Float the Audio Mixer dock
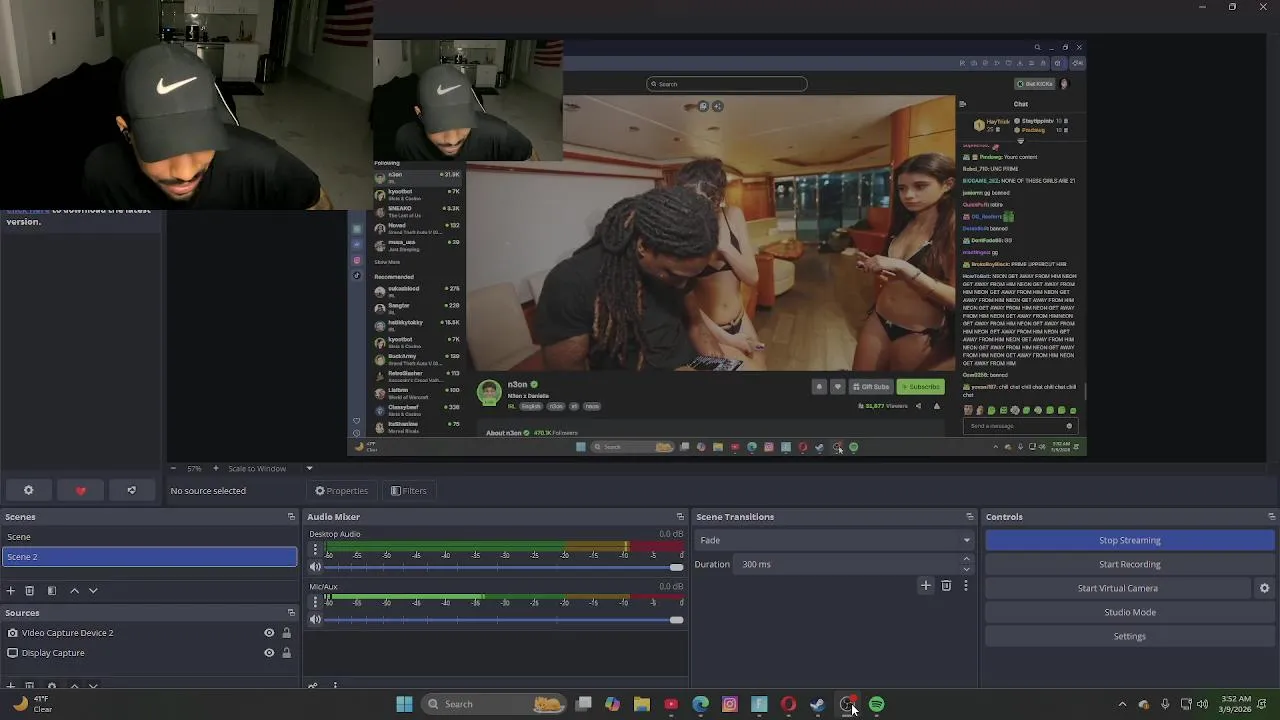The height and width of the screenshot is (720, 1280). (x=680, y=517)
